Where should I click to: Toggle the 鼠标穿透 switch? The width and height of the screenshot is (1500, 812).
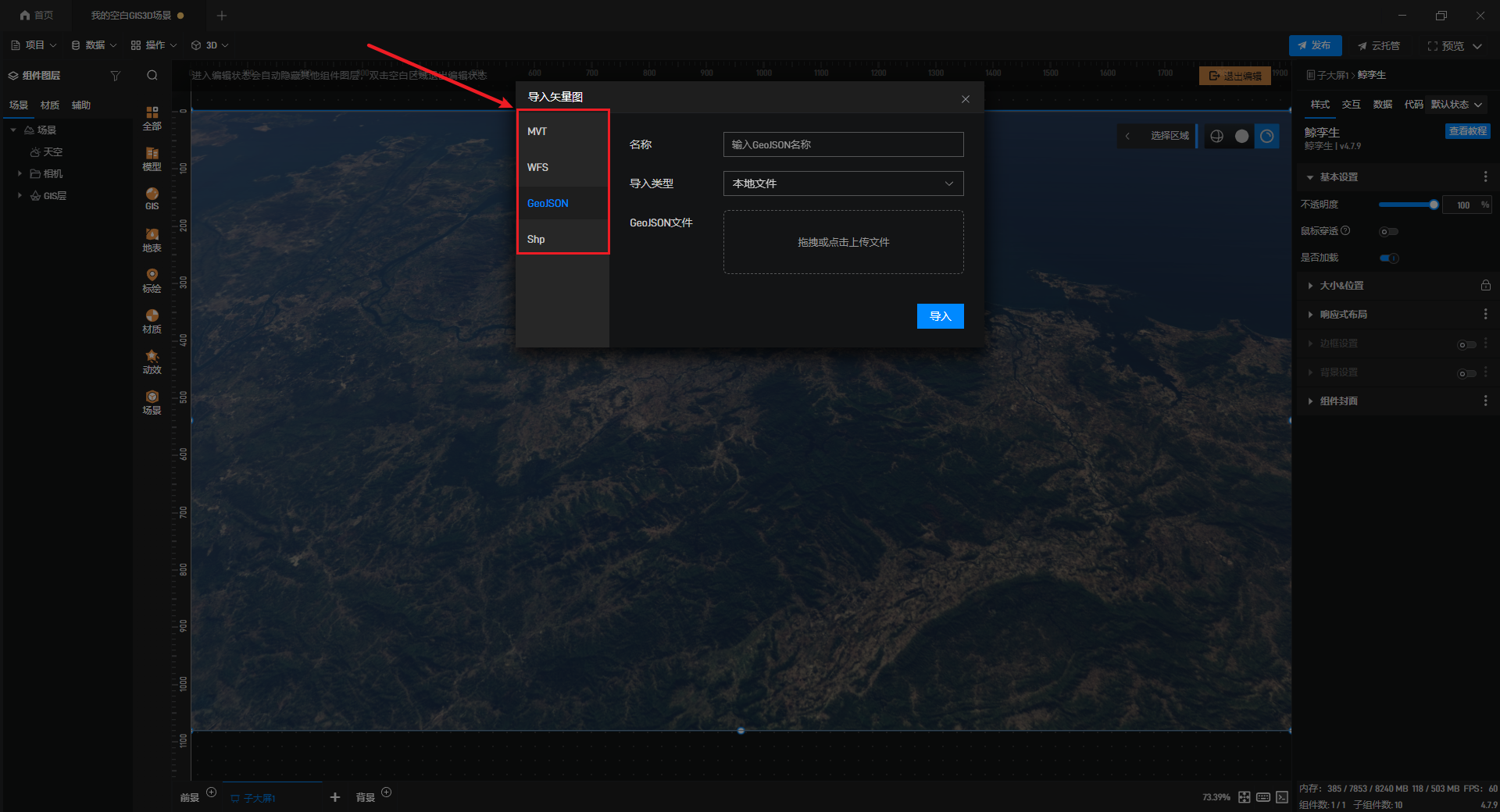point(1388,231)
